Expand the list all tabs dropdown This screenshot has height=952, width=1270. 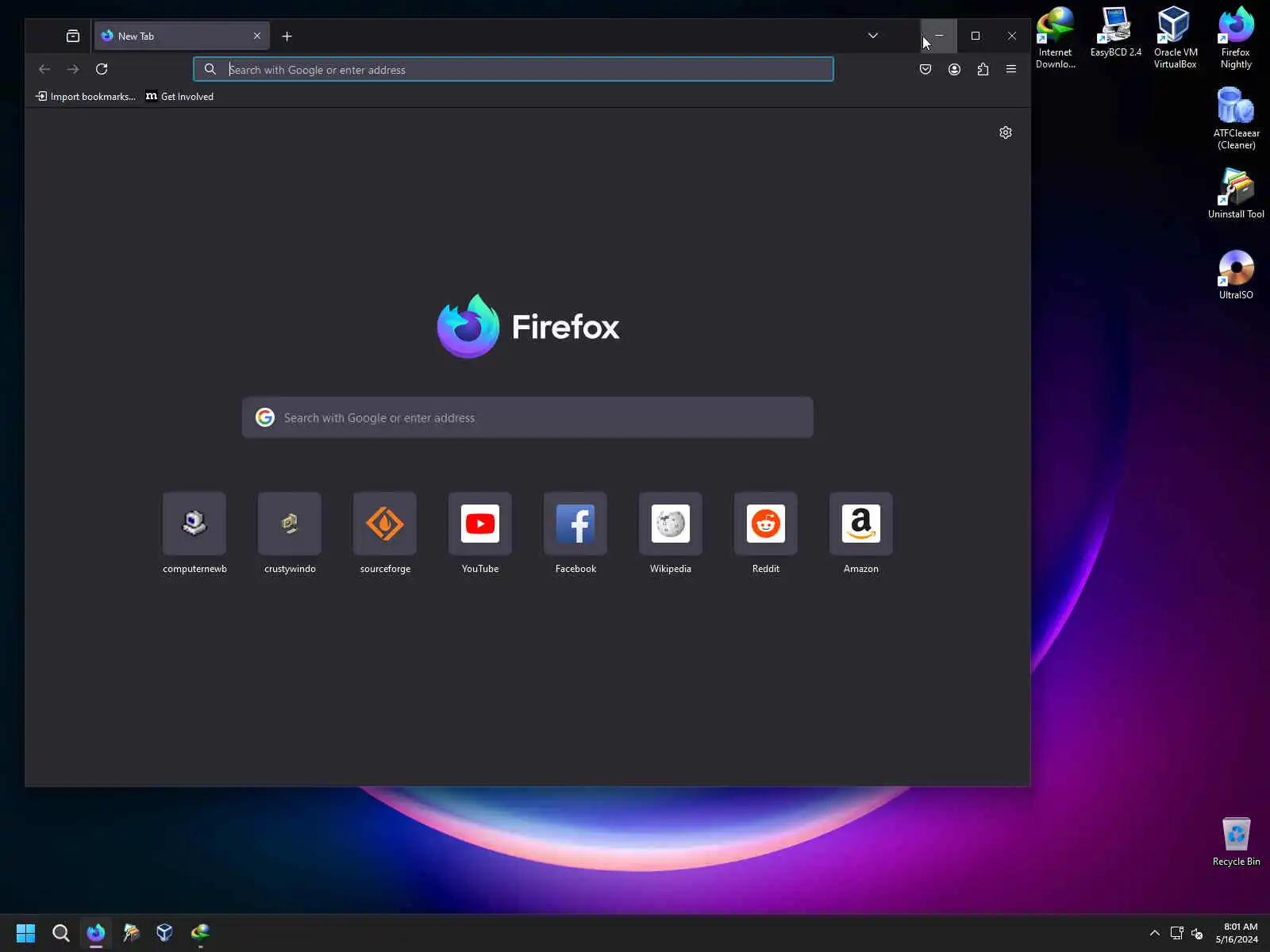pos(873,36)
